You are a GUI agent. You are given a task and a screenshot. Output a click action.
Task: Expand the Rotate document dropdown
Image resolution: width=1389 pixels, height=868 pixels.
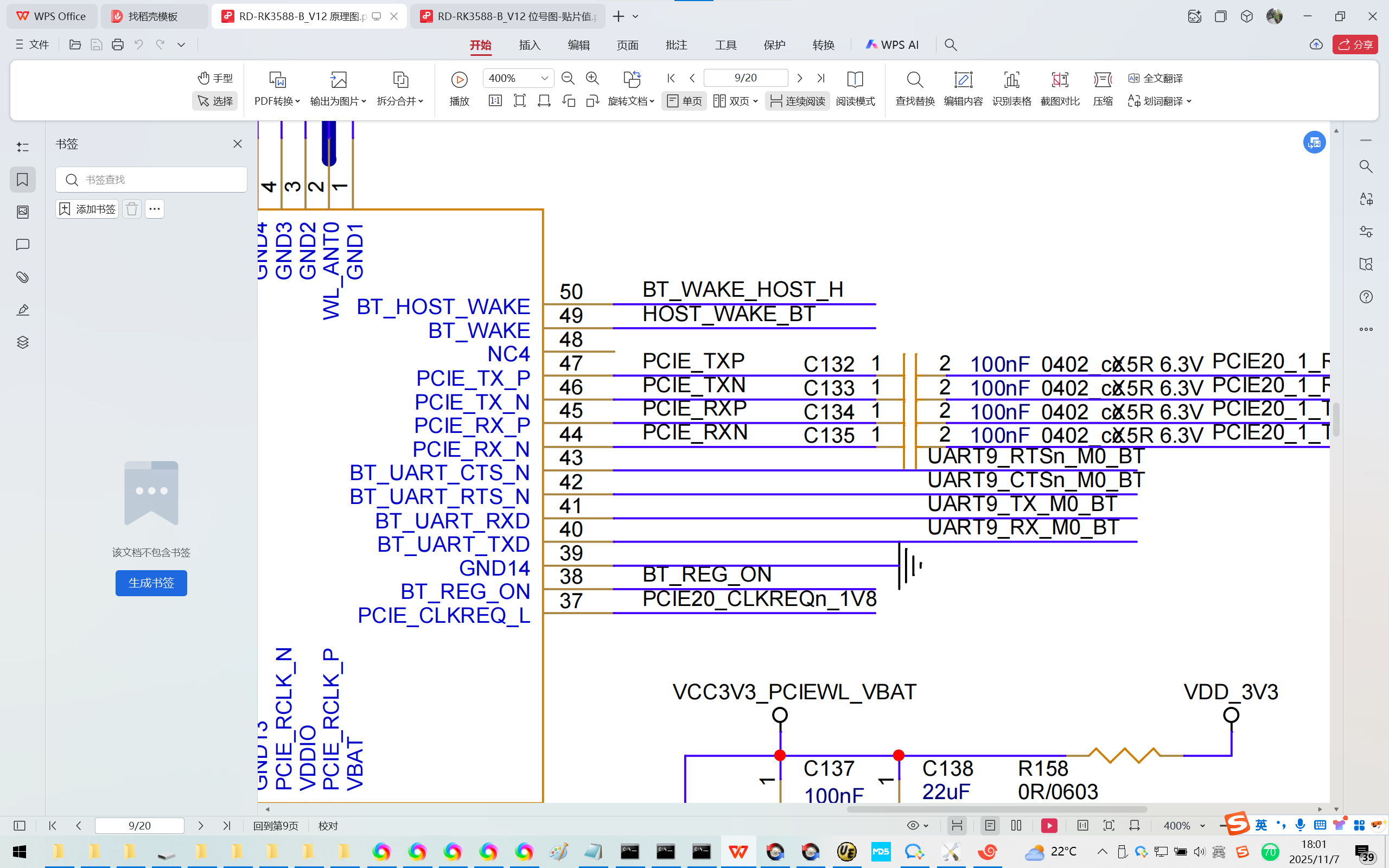[x=631, y=101]
